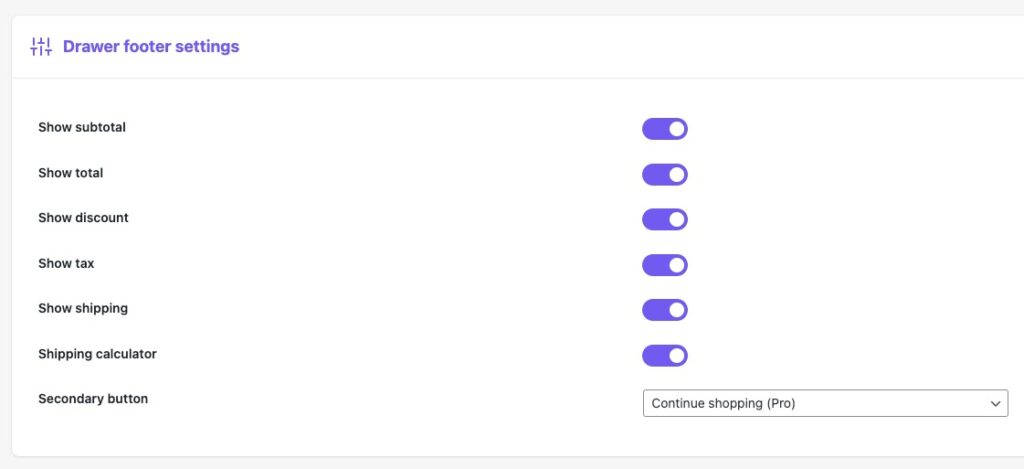
Task: Turn off the Shipping calculator switch
Action: click(x=665, y=356)
